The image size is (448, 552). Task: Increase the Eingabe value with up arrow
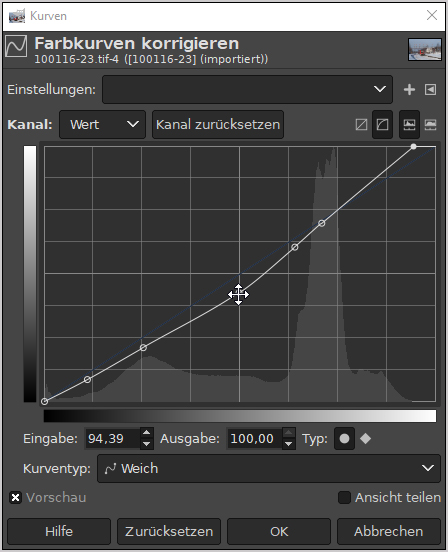(x=146, y=433)
